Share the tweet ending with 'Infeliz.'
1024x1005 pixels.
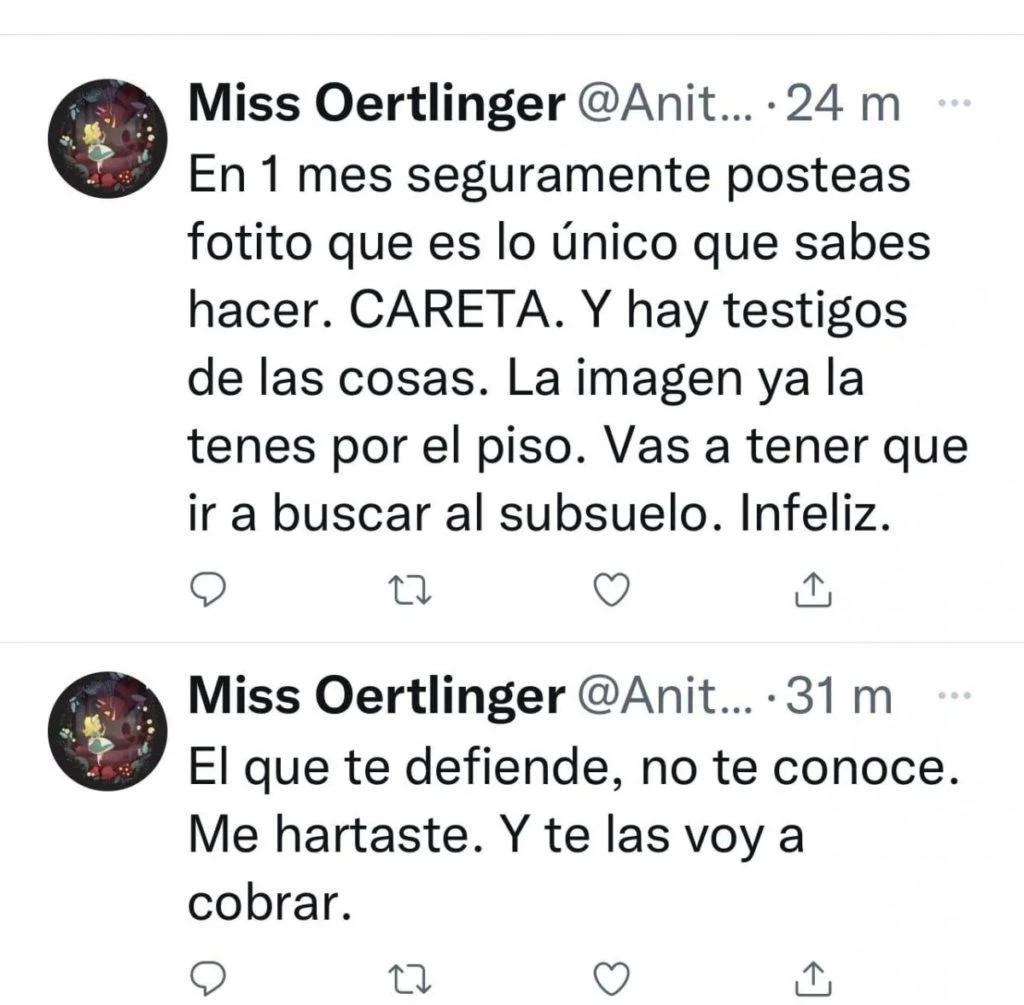[x=813, y=591]
